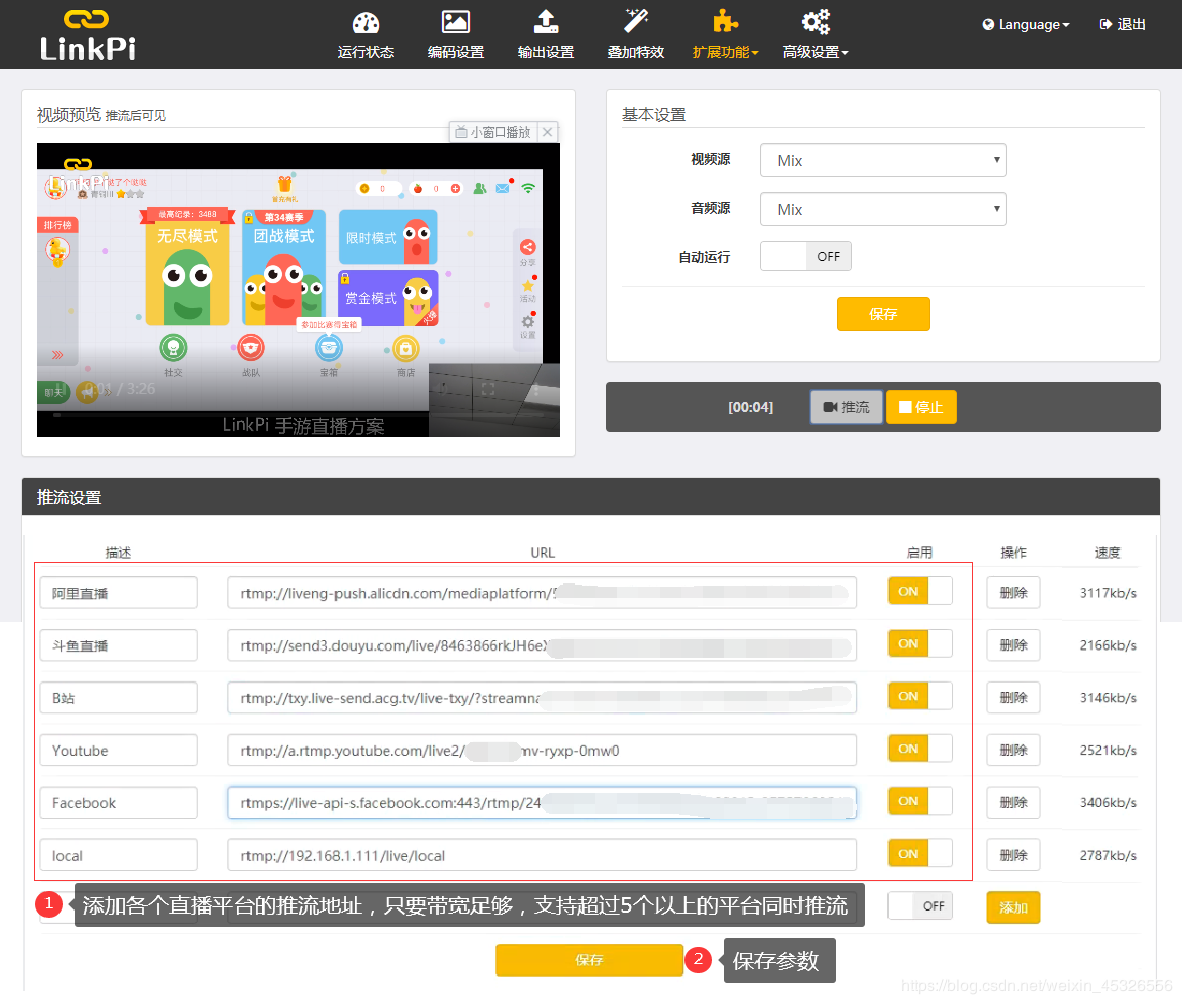Save push-stream settings with bottom 保存 button
This screenshot has height=1004, width=1182.
589,960
